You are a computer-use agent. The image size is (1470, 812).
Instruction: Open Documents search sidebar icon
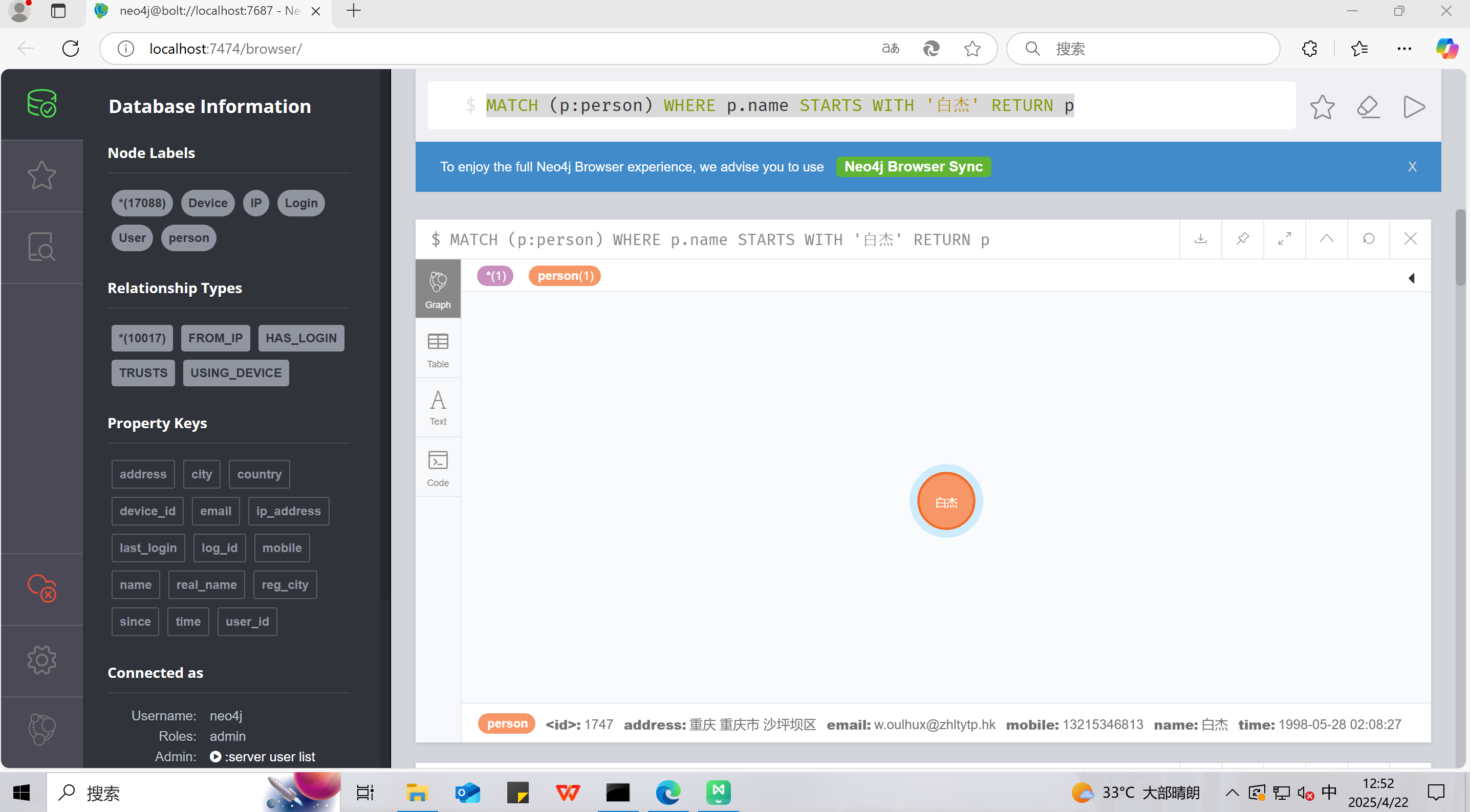[41, 247]
